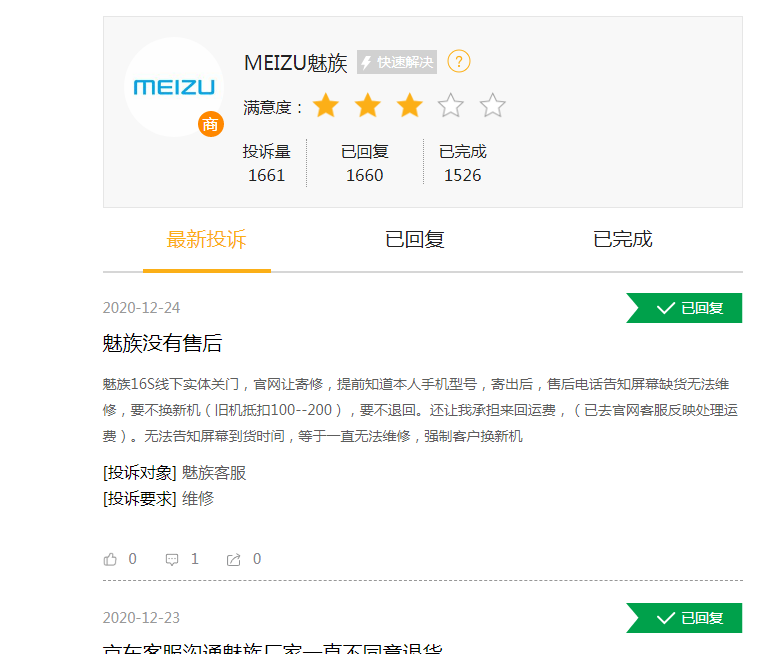782x654 pixels.
Task: Click the 投诉量 count 1661
Action: pyautogui.click(x=266, y=176)
